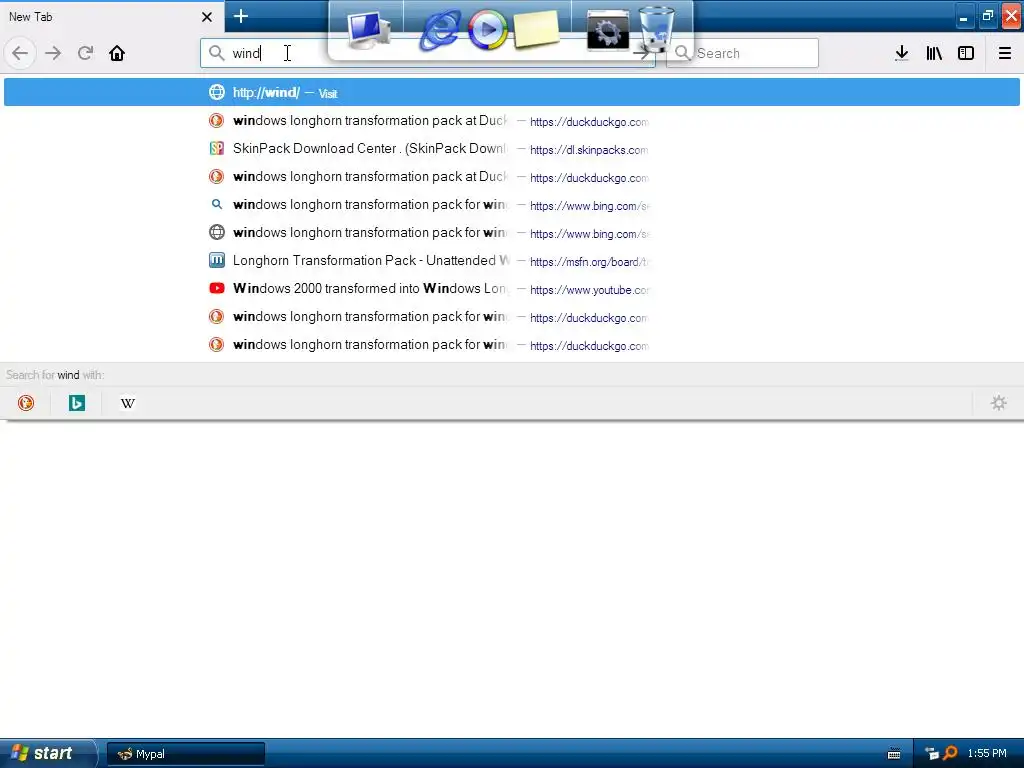Click https://dl.skinpacks.com URL text
Screen dimensions: 1024x768
click(x=589, y=150)
